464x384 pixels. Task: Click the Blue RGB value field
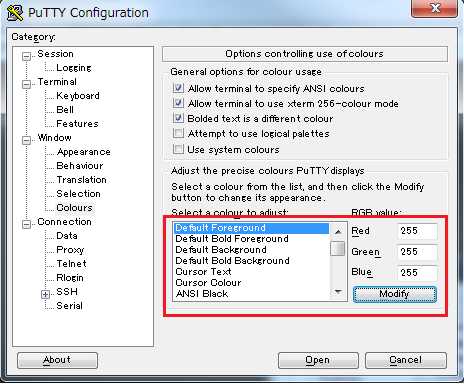click(417, 273)
